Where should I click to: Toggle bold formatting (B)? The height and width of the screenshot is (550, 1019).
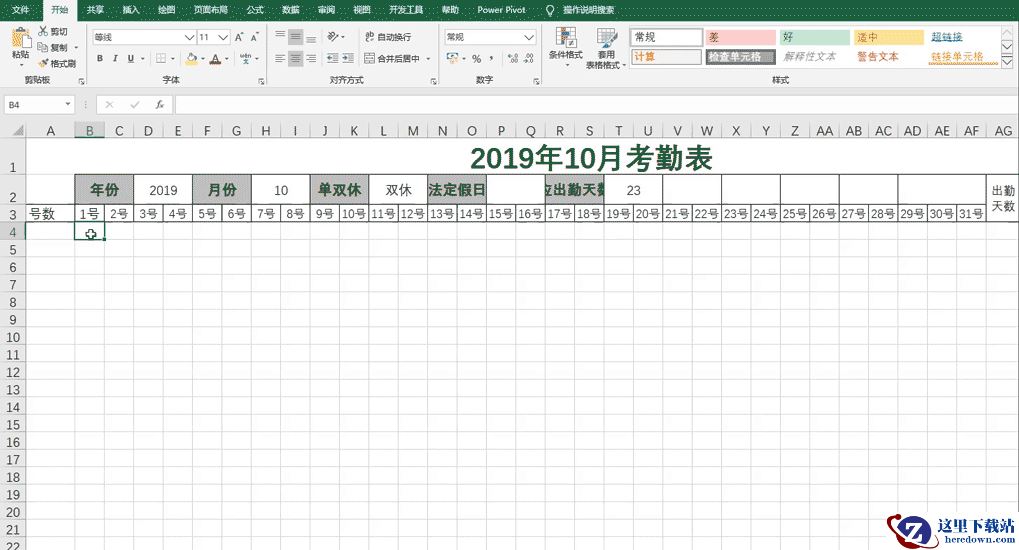tap(100, 59)
